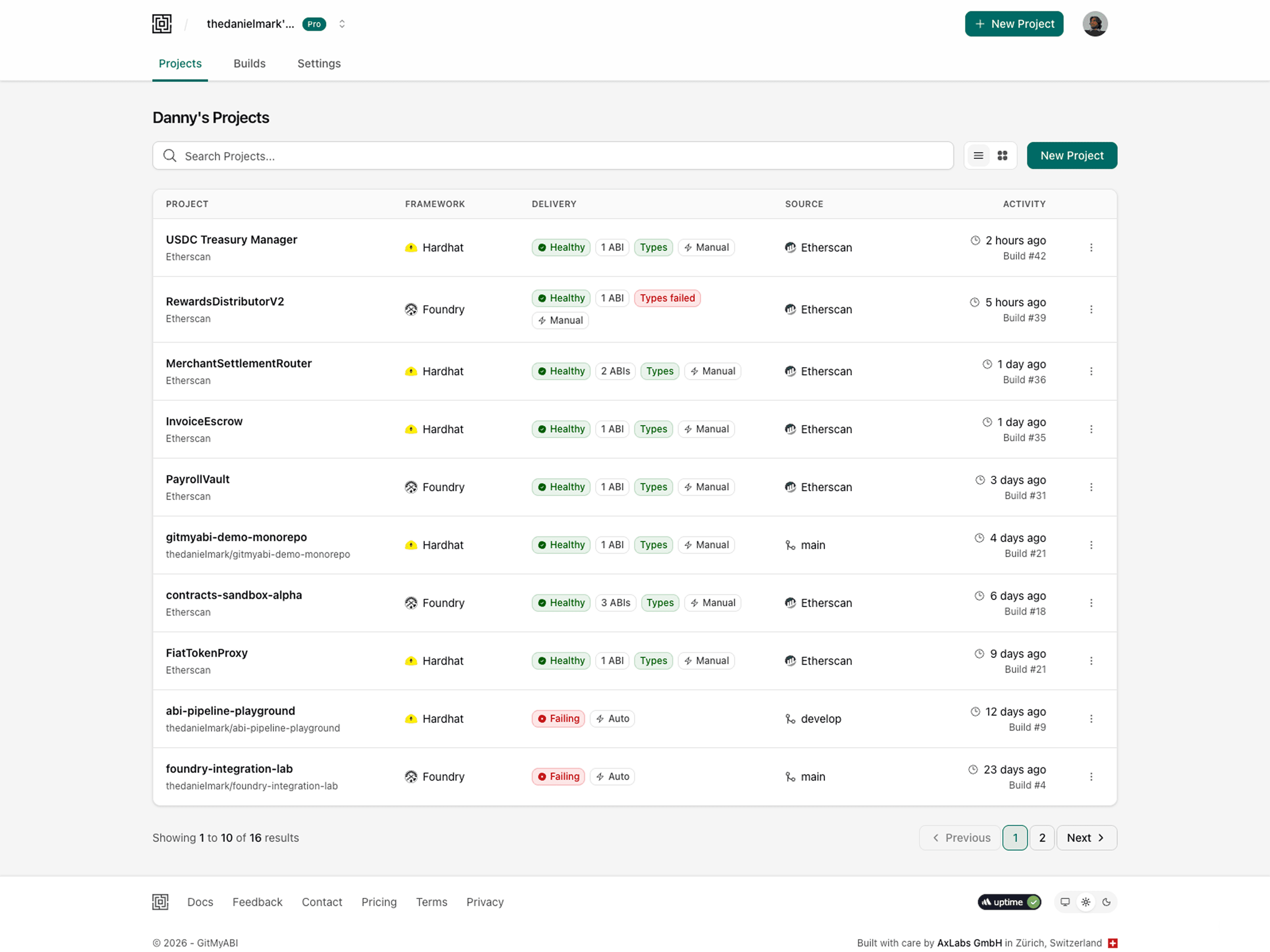Image resolution: width=1270 pixels, height=952 pixels.
Task: Click Healthy badge in PayrollVault row
Action: click(561, 487)
